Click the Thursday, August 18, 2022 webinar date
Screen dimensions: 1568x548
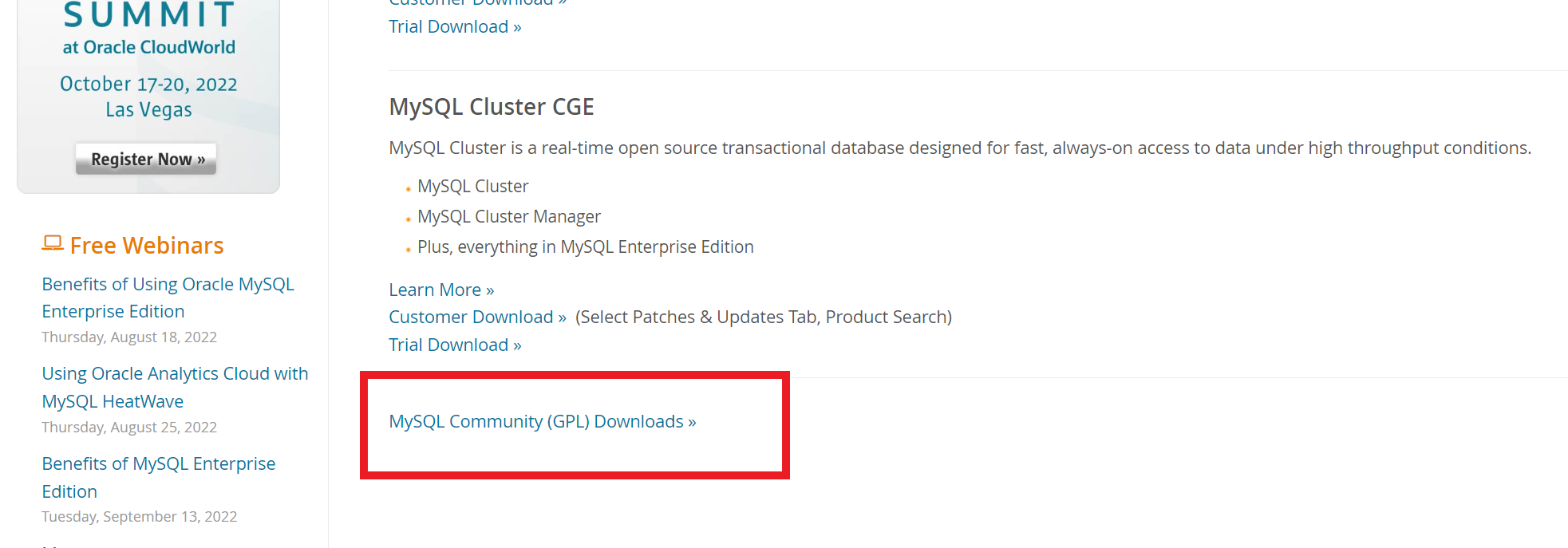pos(129,337)
